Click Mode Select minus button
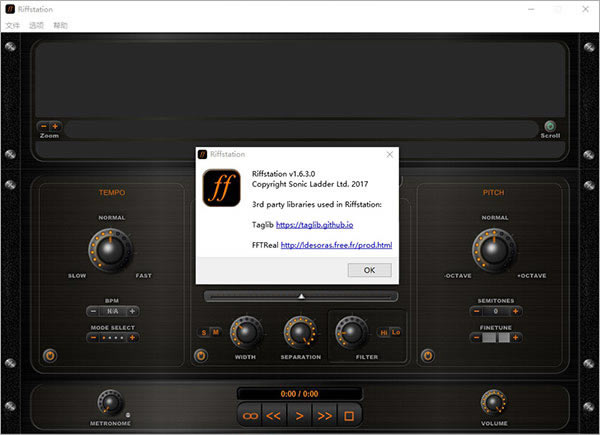 pos(93,337)
